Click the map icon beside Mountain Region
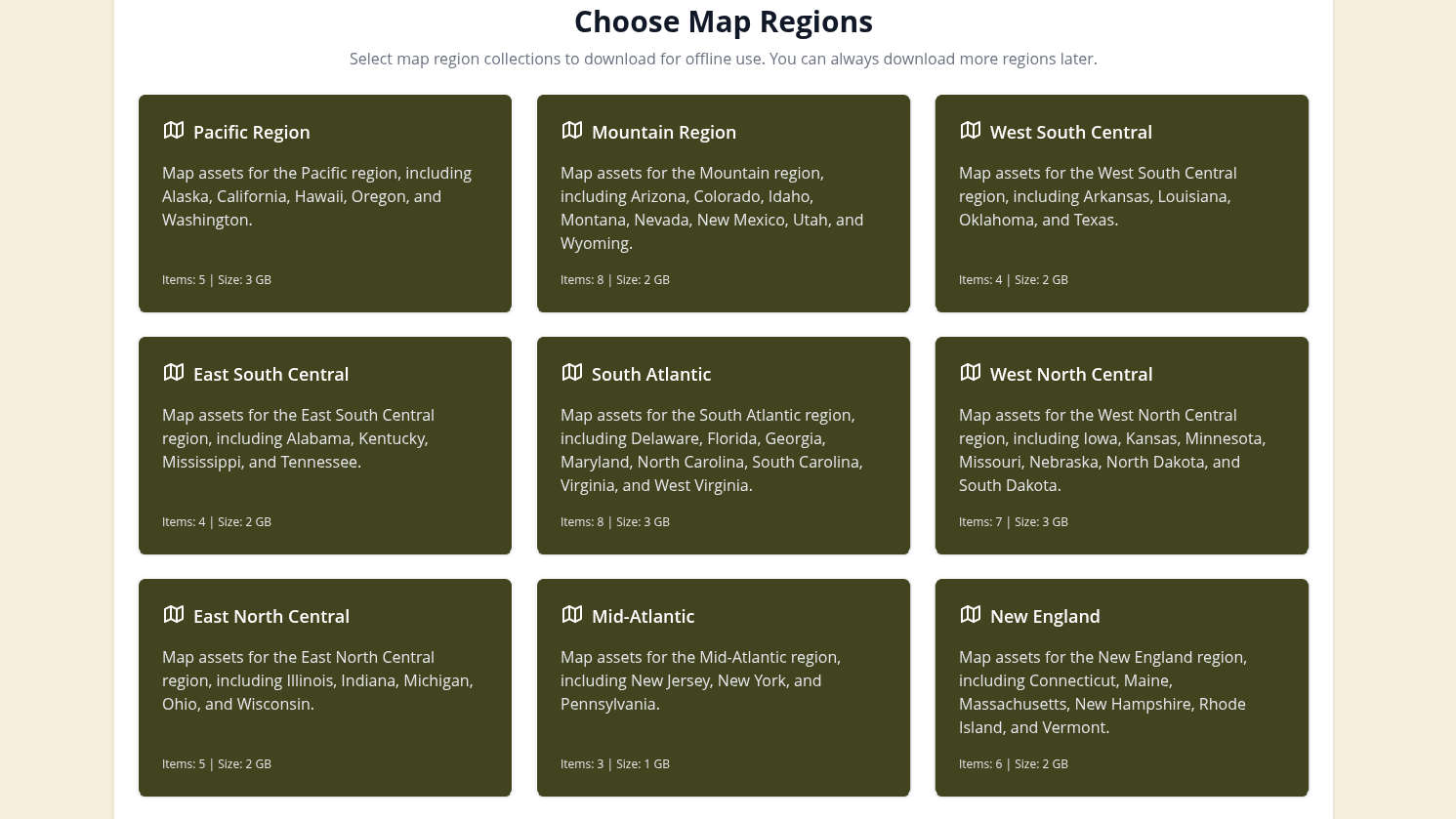Screen dimensions: 1456x819 pos(572,130)
